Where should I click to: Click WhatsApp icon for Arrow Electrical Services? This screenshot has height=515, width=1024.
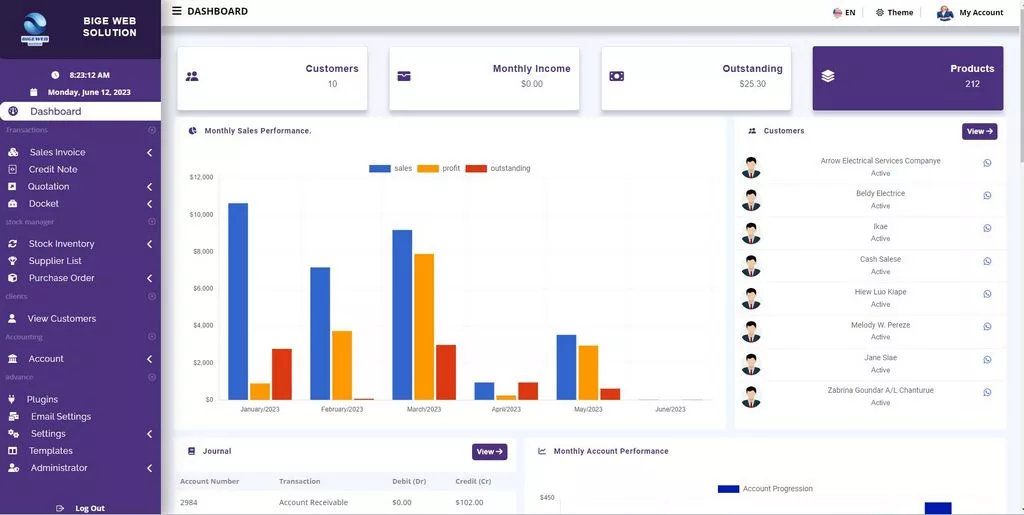click(x=987, y=163)
